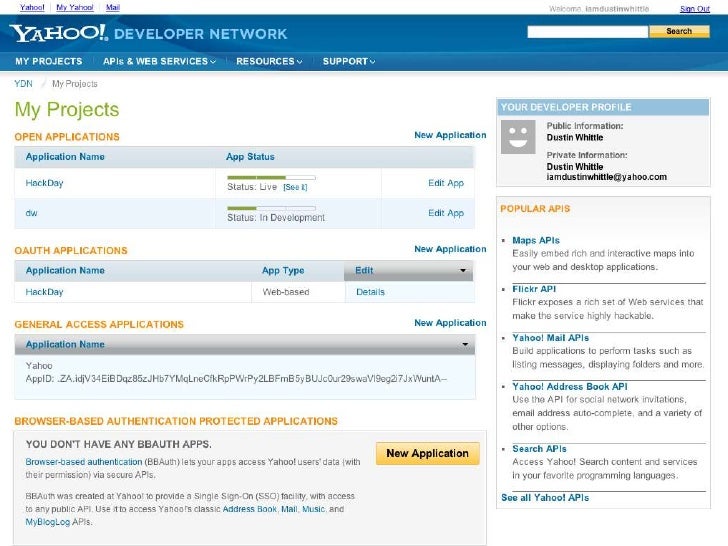The width and height of the screenshot is (728, 546).
Task: Click the App Type column header
Action: click(x=283, y=271)
